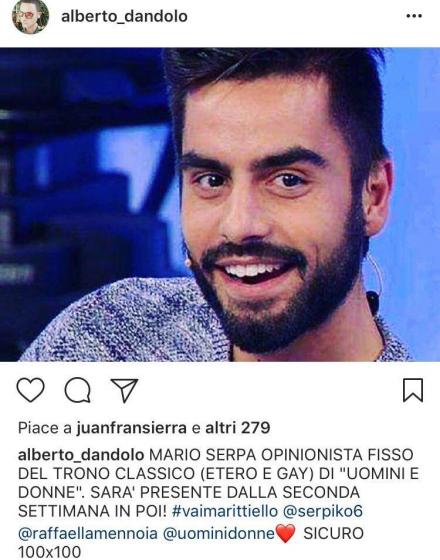The width and height of the screenshot is (440, 560).
Task: Tap the photo of the bearded man
Action: [x=220, y=205]
